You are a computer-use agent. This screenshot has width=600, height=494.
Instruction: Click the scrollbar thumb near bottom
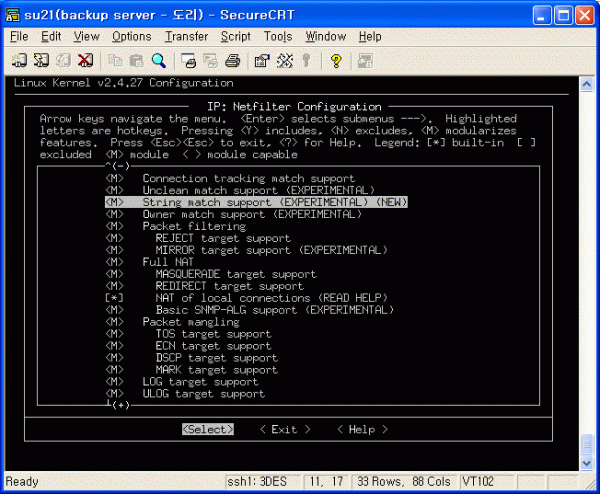[587, 445]
